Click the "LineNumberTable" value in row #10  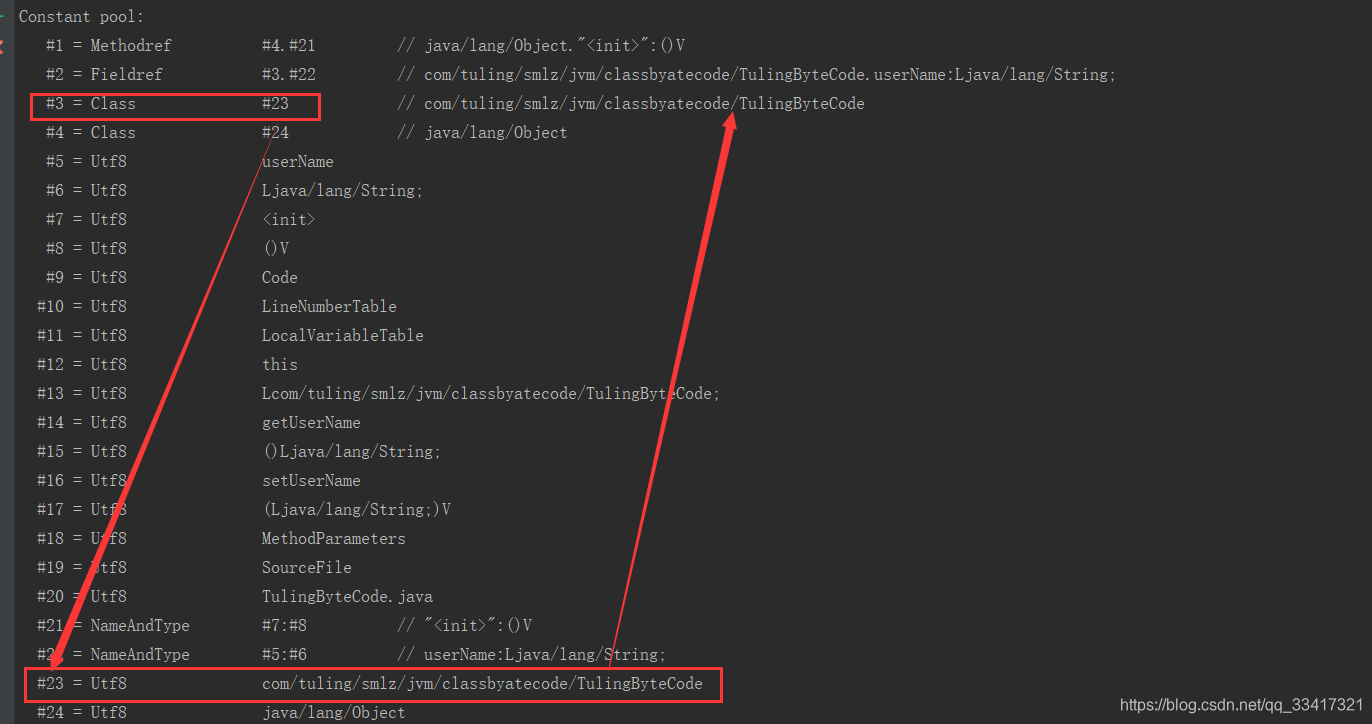(x=329, y=307)
